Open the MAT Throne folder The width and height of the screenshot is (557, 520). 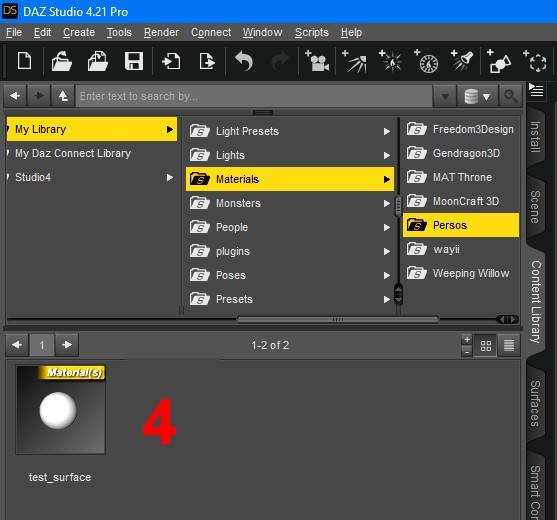(x=461, y=177)
